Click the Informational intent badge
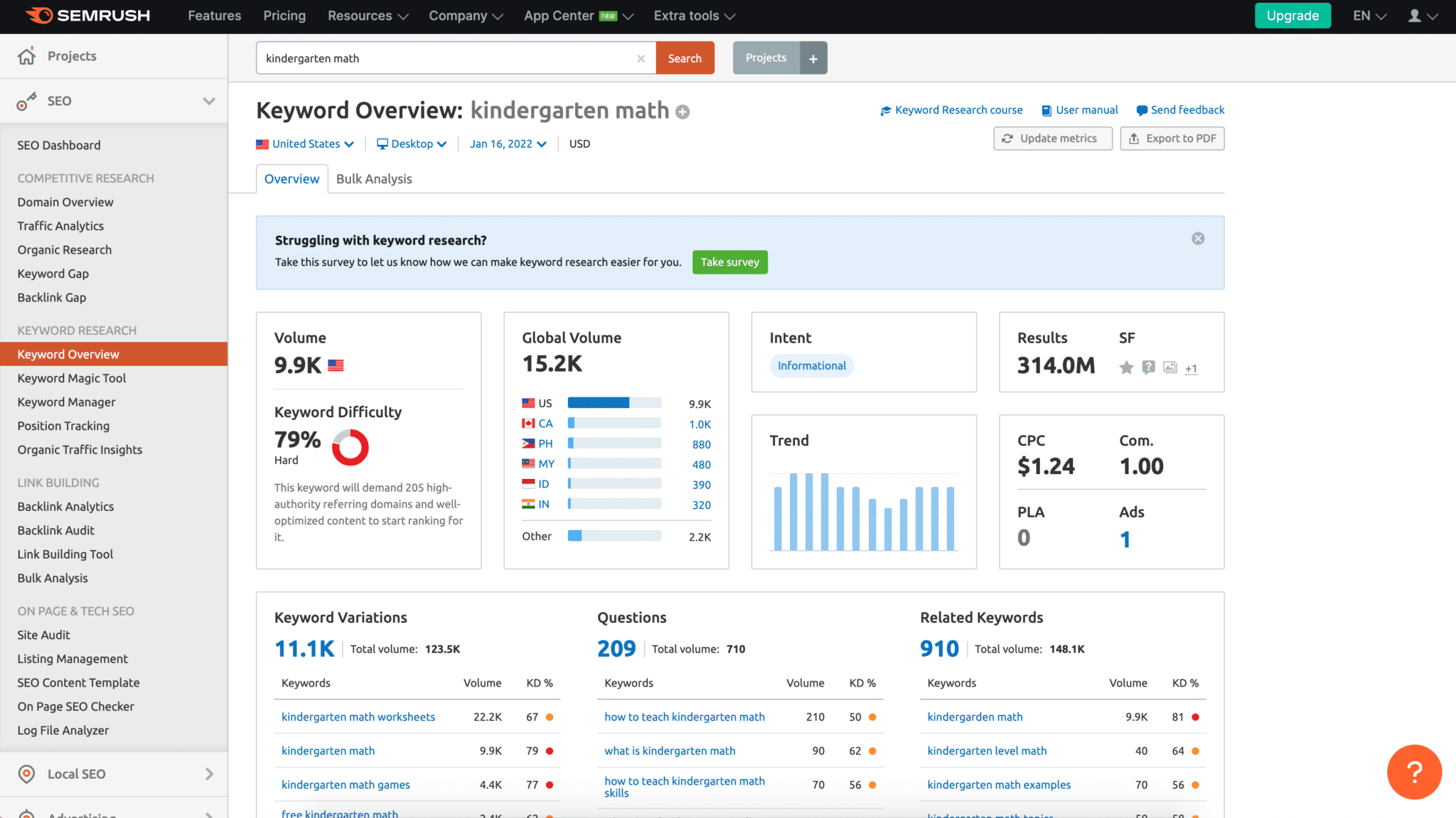 point(811,365)
